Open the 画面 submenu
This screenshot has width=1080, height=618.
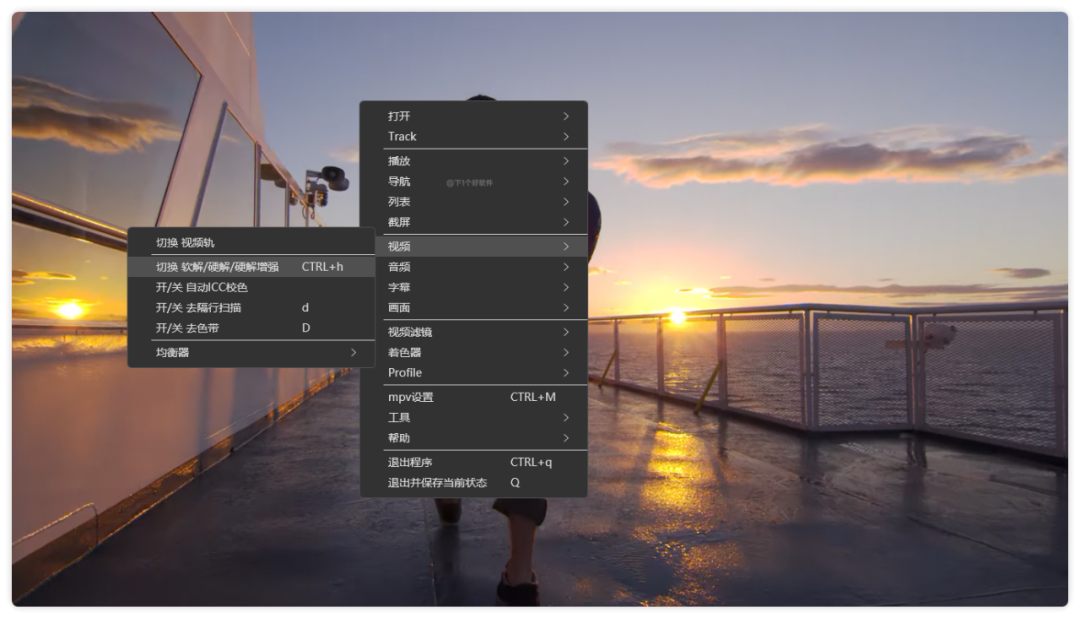[473, 307]
